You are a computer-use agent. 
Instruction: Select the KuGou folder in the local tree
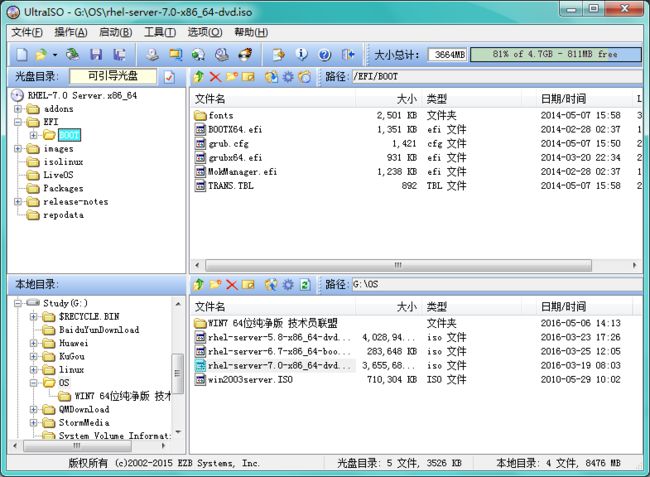coord(72,356)
